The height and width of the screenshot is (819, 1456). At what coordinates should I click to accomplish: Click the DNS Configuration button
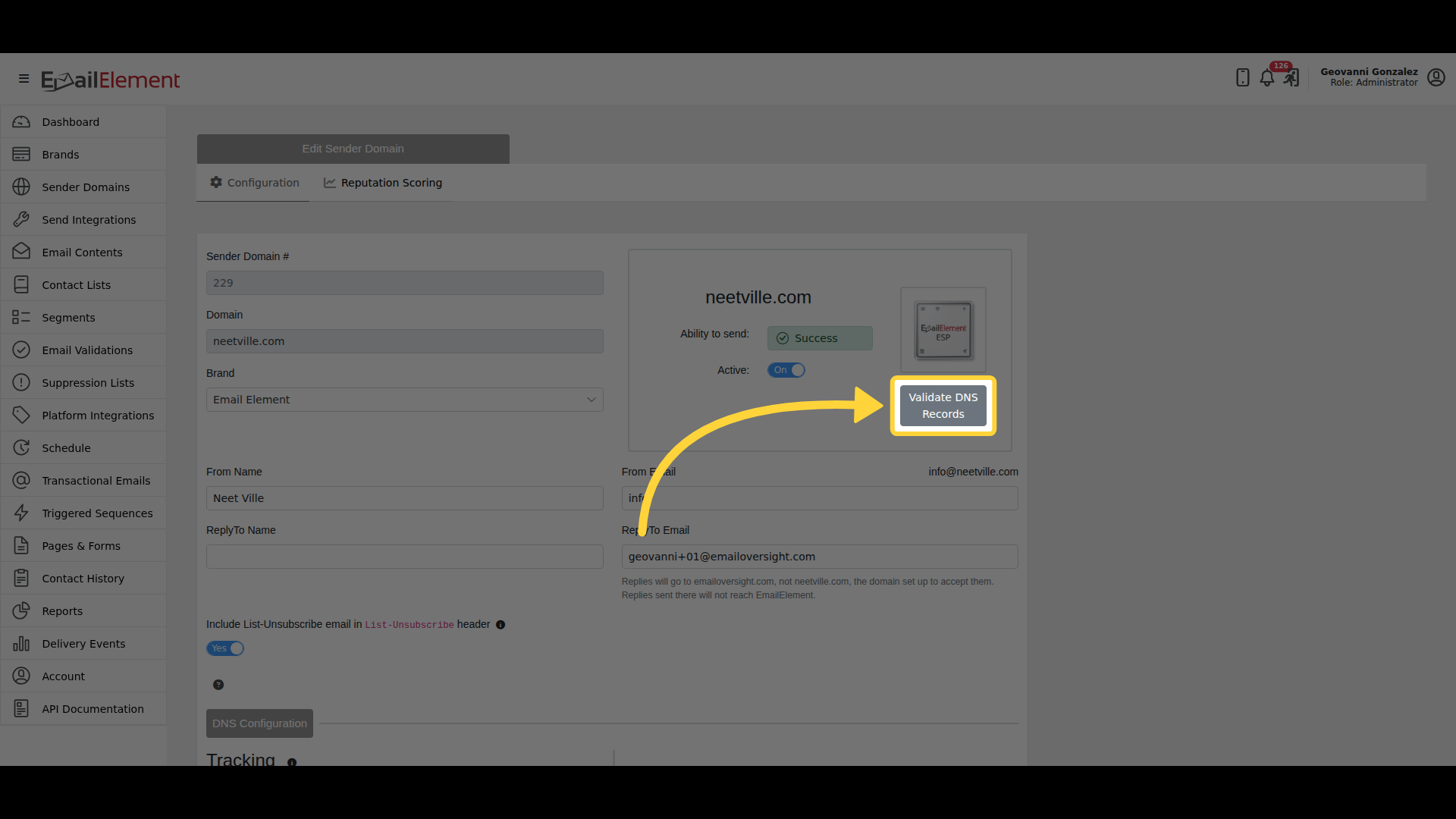tap(259, 723)
